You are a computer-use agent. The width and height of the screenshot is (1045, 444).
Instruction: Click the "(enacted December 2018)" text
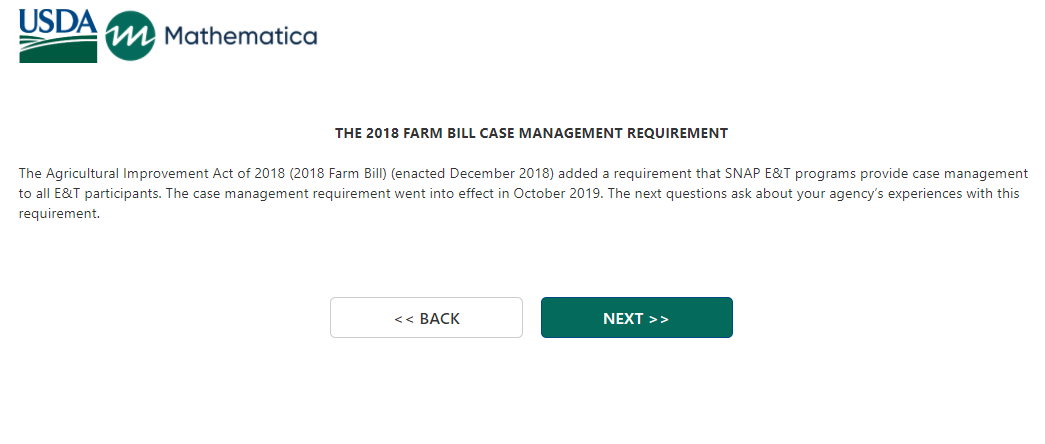(x=470, y=173)
